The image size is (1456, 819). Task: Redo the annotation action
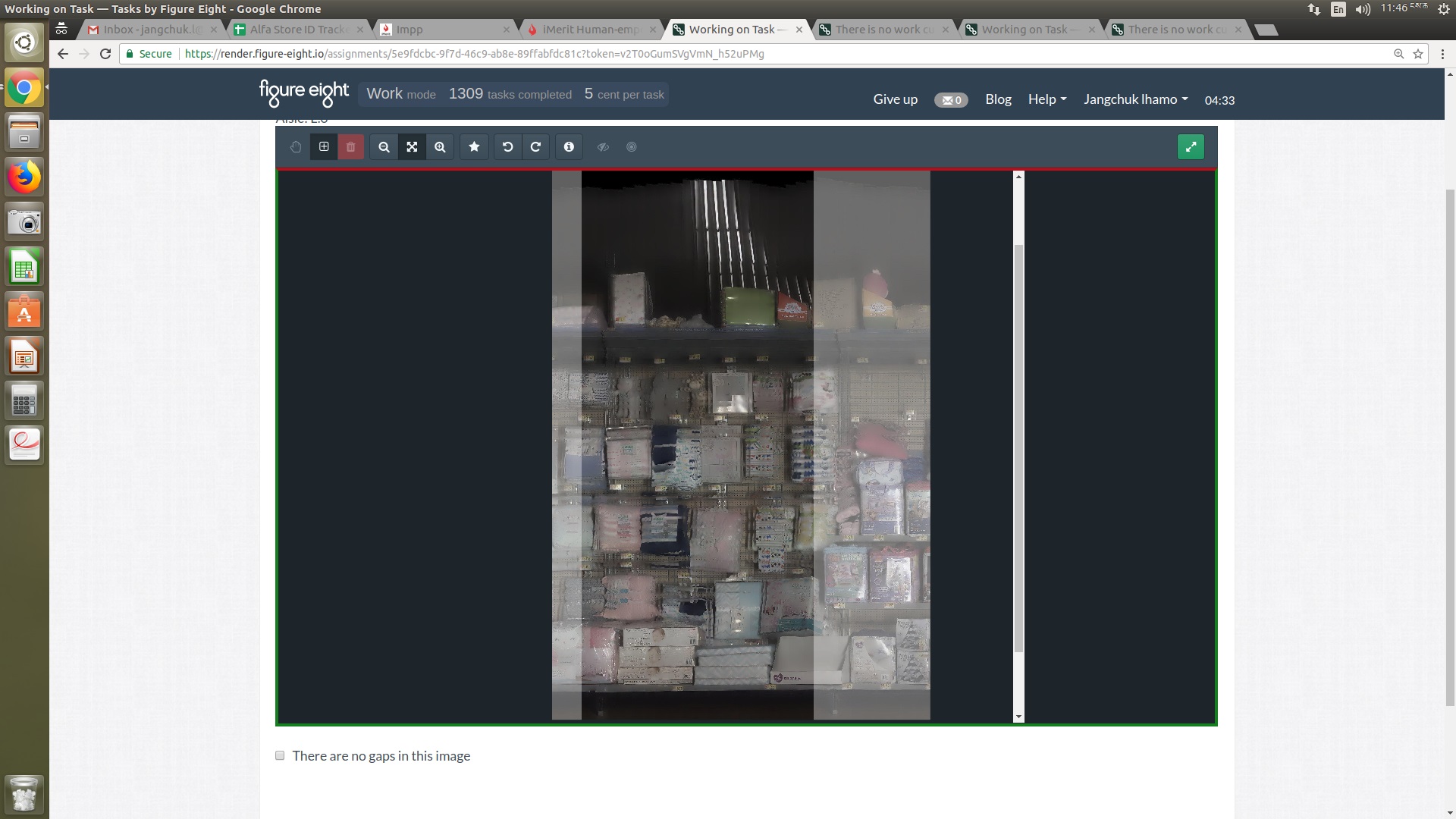coord(535,147)
